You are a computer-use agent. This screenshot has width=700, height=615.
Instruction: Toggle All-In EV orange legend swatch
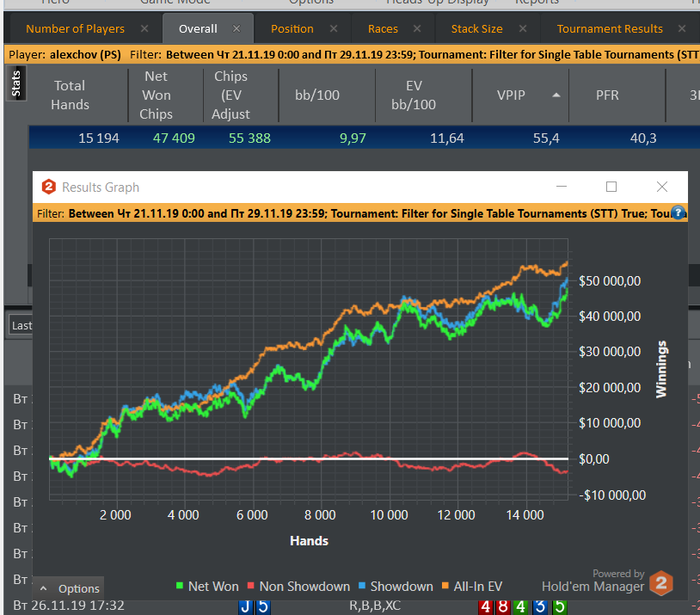pos(445,586)
